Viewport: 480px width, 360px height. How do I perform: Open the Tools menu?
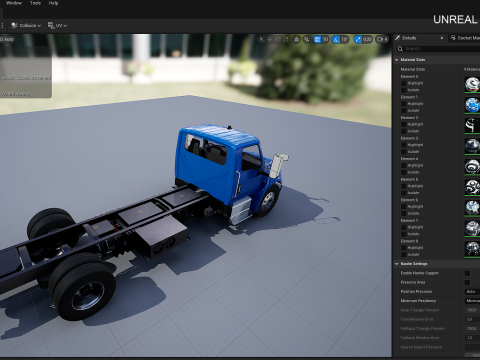[x=35, y=3]
